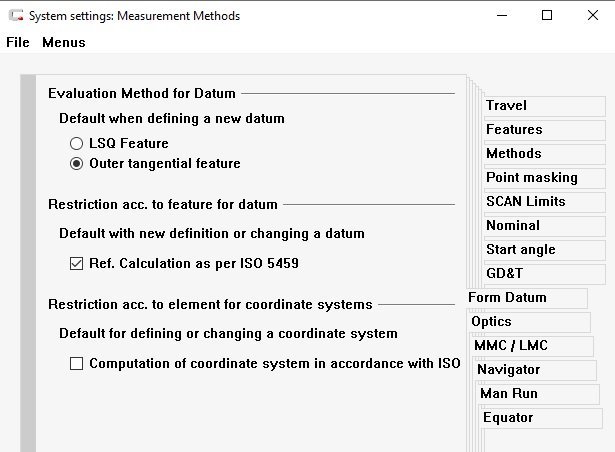Show the Start angle tab
Screen dimensions: 615x452
pyautogui.click(x=520, y=250)
